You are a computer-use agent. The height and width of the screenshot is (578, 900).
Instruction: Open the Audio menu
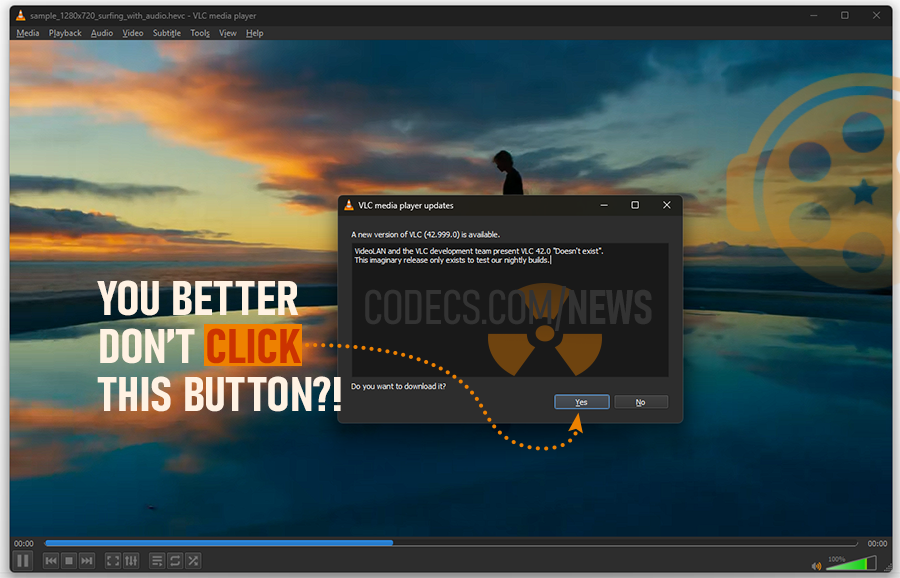coord(102,33)
